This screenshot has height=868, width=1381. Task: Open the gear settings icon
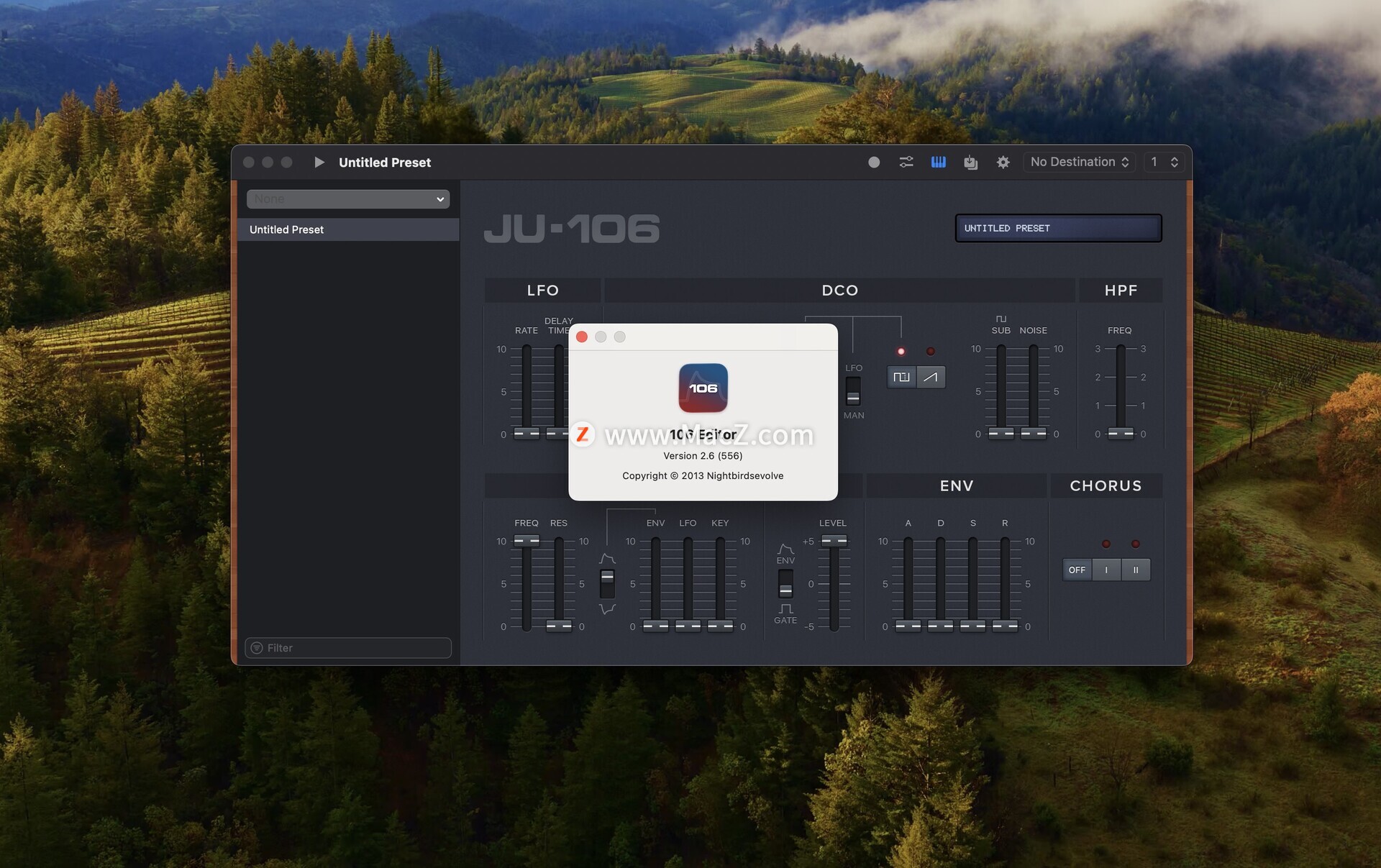1003,163
